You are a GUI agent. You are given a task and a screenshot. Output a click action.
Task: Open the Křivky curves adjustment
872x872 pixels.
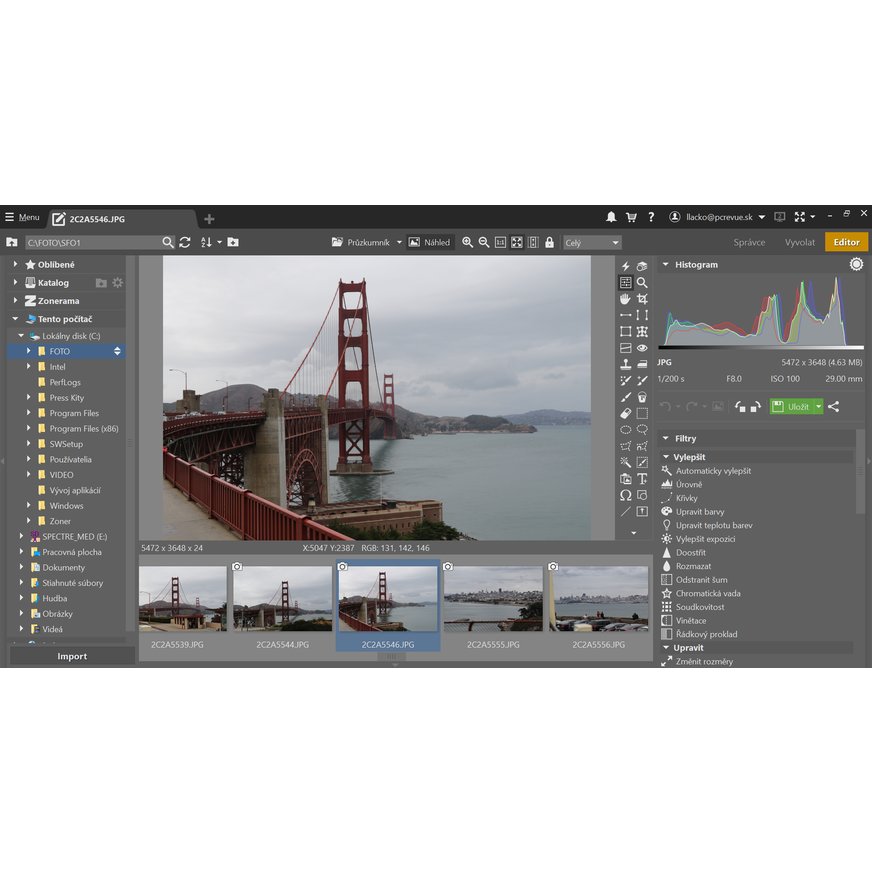pyautogui.click(x=686, y=498)
